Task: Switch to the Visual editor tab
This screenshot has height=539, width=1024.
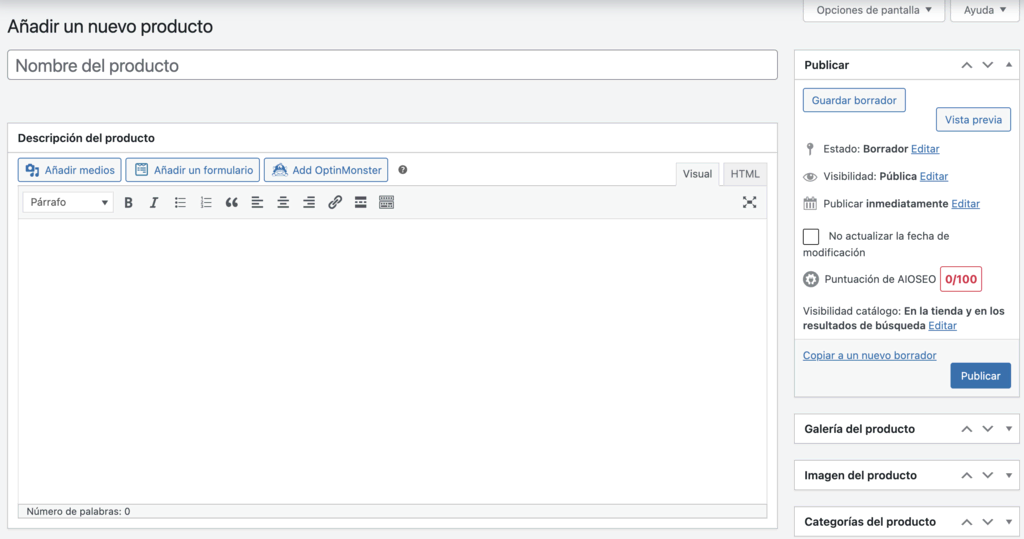Action: pyautogui.click(x=697, y=174)
